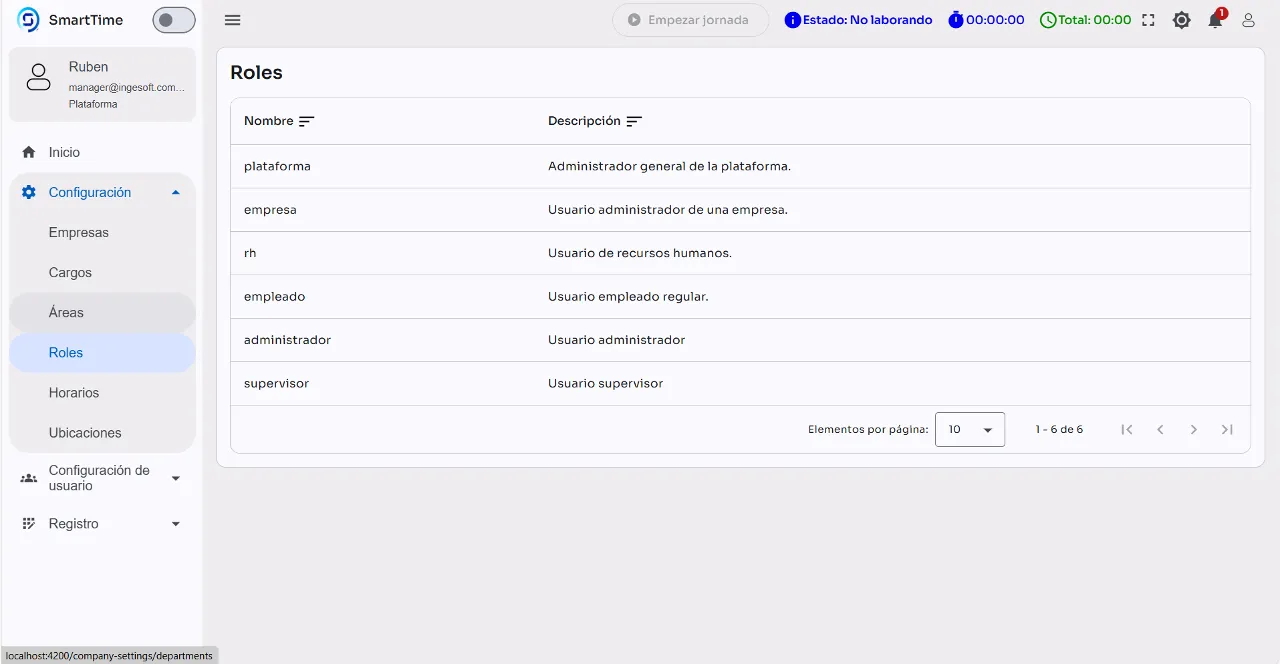Click the user account icon top right

click(1248, 20)
